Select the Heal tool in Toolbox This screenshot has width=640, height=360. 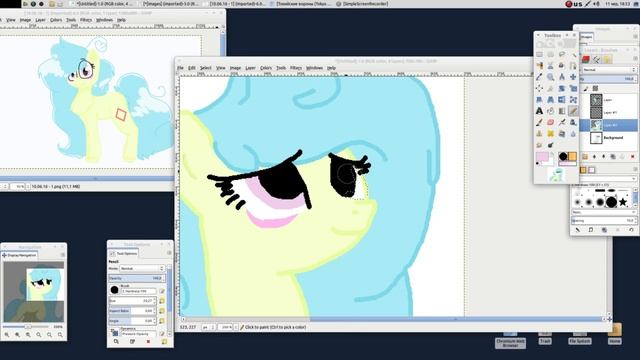coord(551,133)
